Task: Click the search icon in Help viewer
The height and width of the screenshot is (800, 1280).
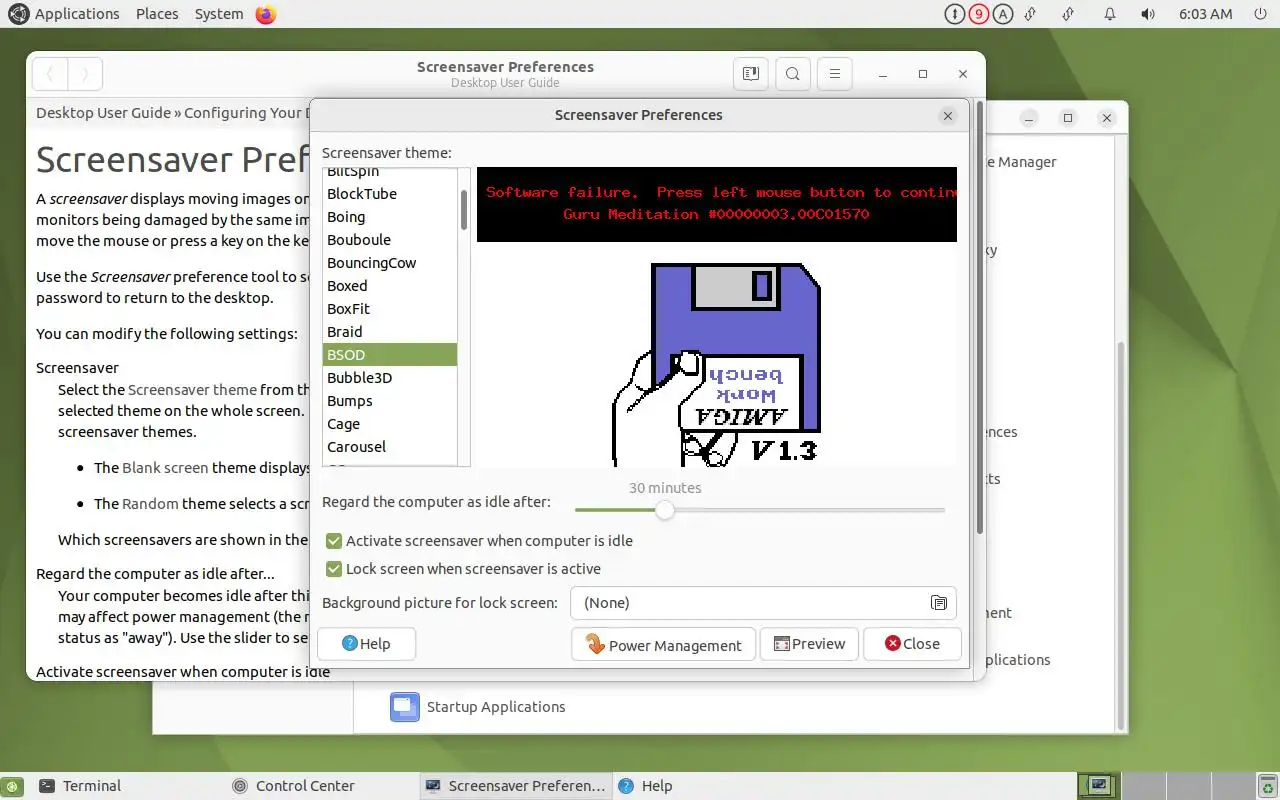Action: pos(793,74)
